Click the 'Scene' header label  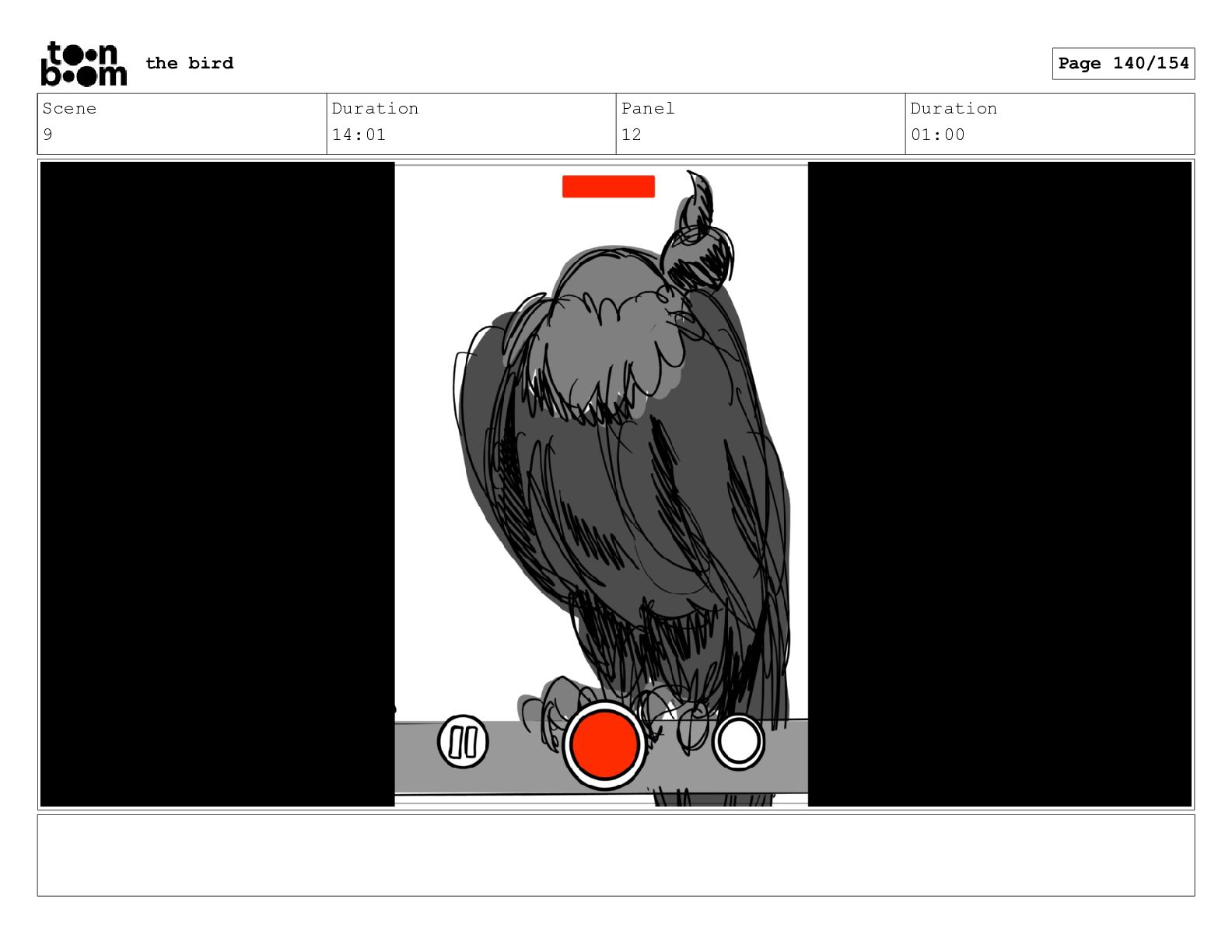tap(69, 108)
